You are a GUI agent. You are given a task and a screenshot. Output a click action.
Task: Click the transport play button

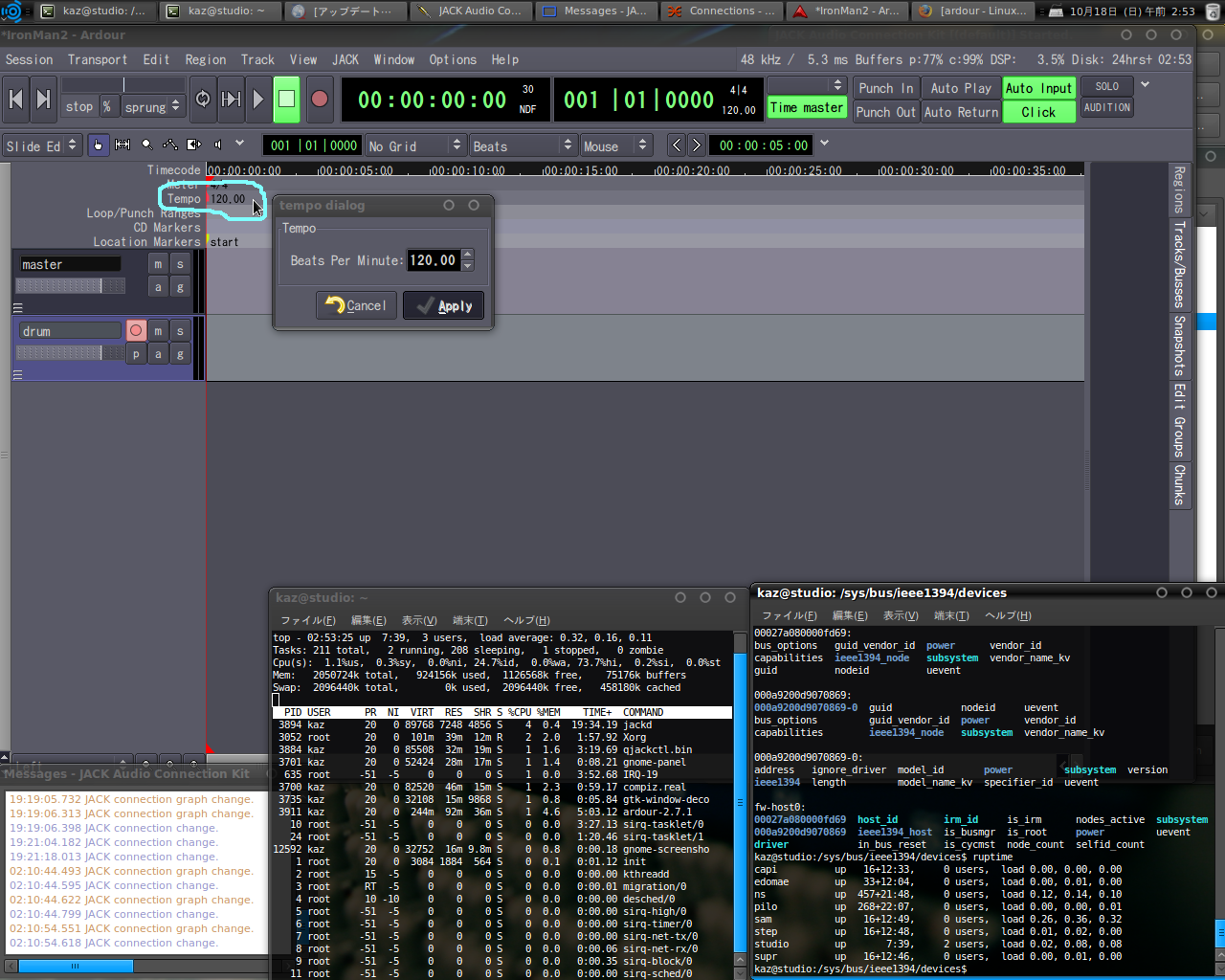coord(257,99)
